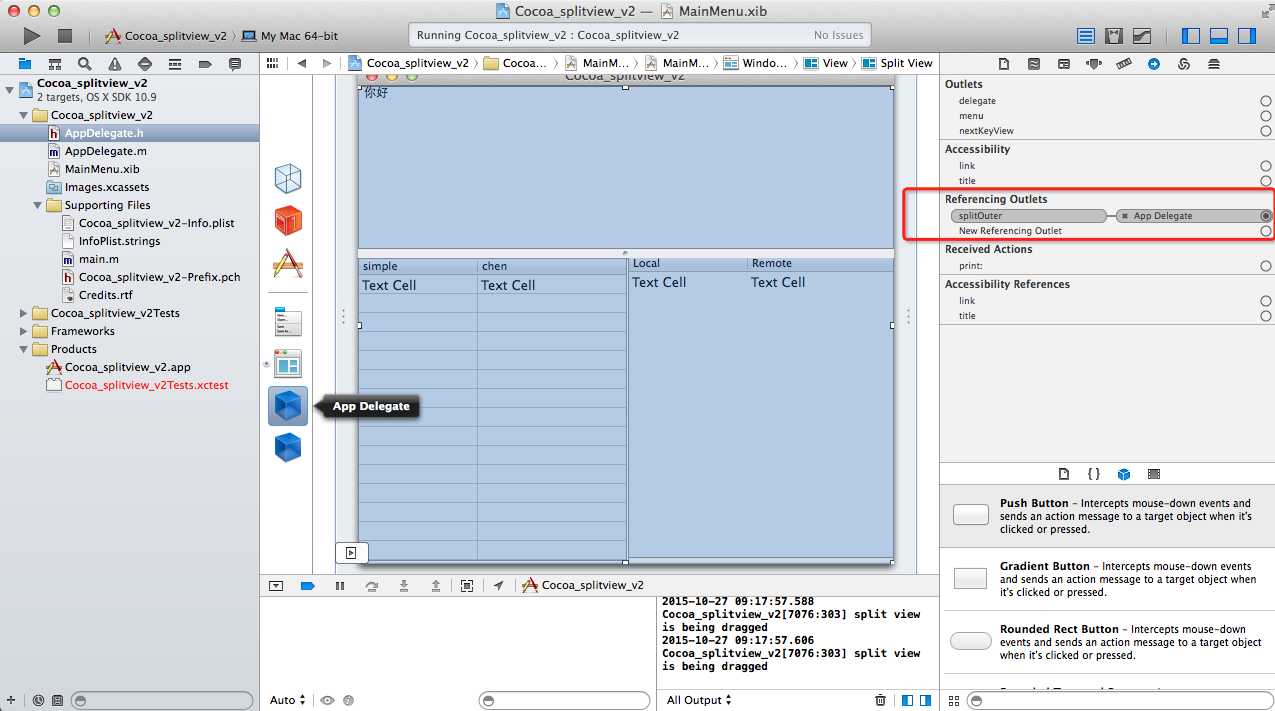Screen dimensions: 1275x711
Task: Show the Version editor
Action: point(1141,36)
